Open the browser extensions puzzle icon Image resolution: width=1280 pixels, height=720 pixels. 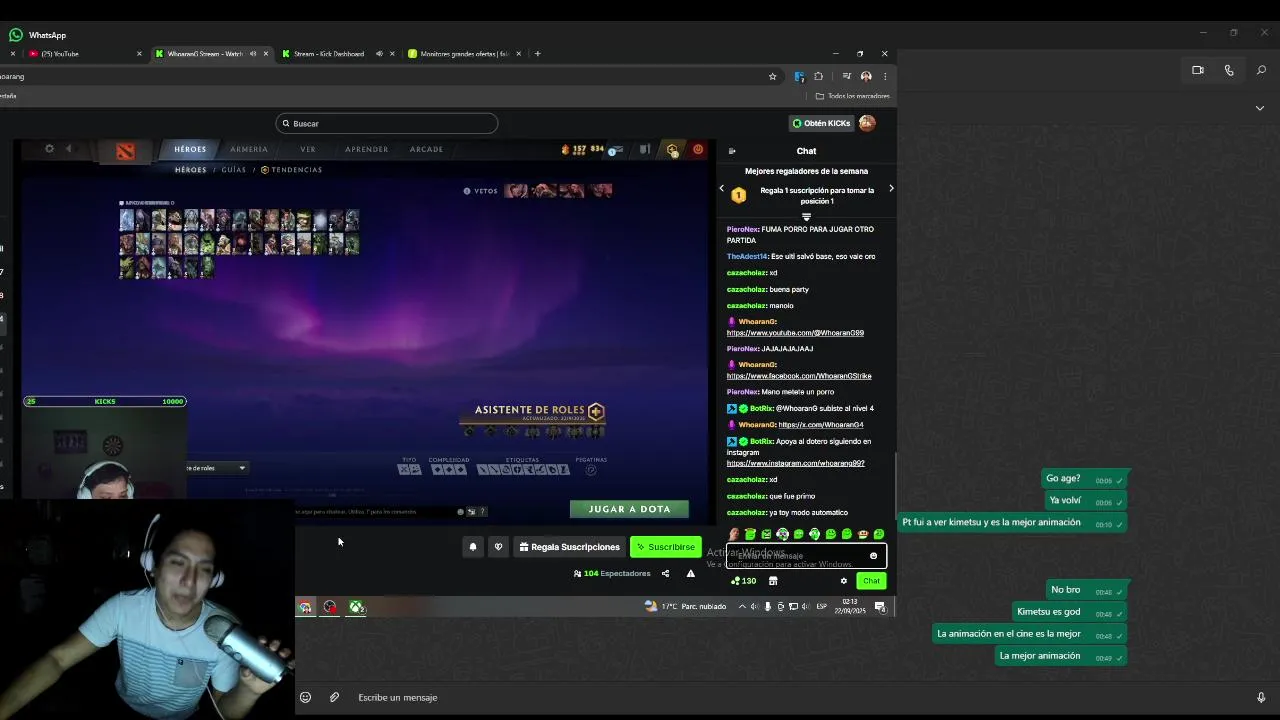(x=818, y=76)
